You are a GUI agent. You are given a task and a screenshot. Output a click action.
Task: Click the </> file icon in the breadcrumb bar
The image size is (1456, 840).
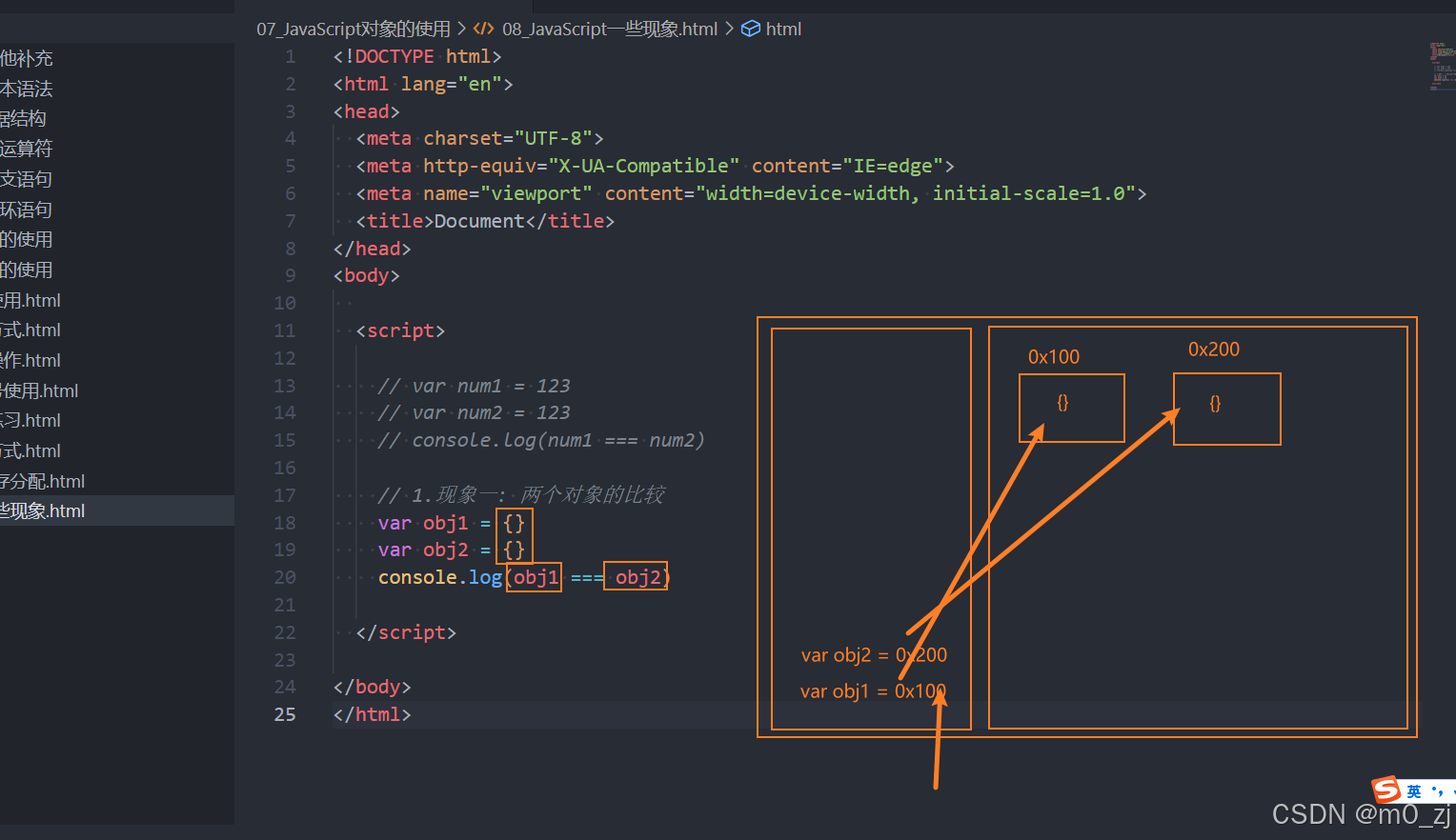point(482,29)
